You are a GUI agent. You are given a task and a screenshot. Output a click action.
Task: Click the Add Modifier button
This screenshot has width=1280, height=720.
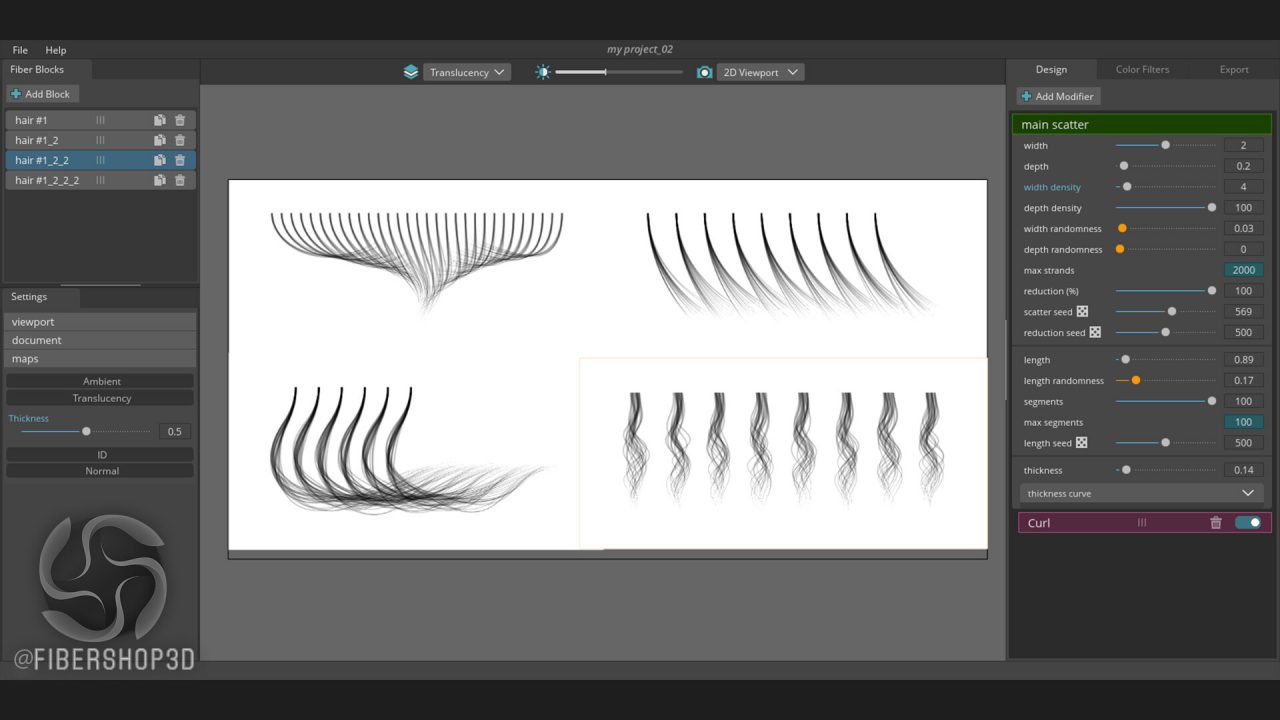pyautogui.click(x=1058, y=96)
